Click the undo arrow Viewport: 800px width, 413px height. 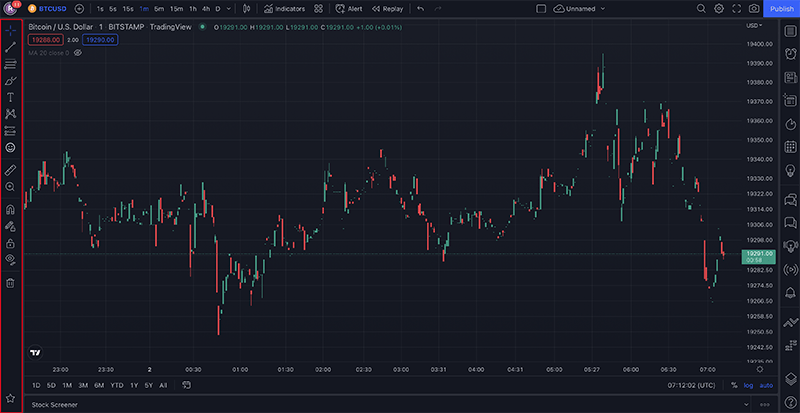tap(420, 9)
